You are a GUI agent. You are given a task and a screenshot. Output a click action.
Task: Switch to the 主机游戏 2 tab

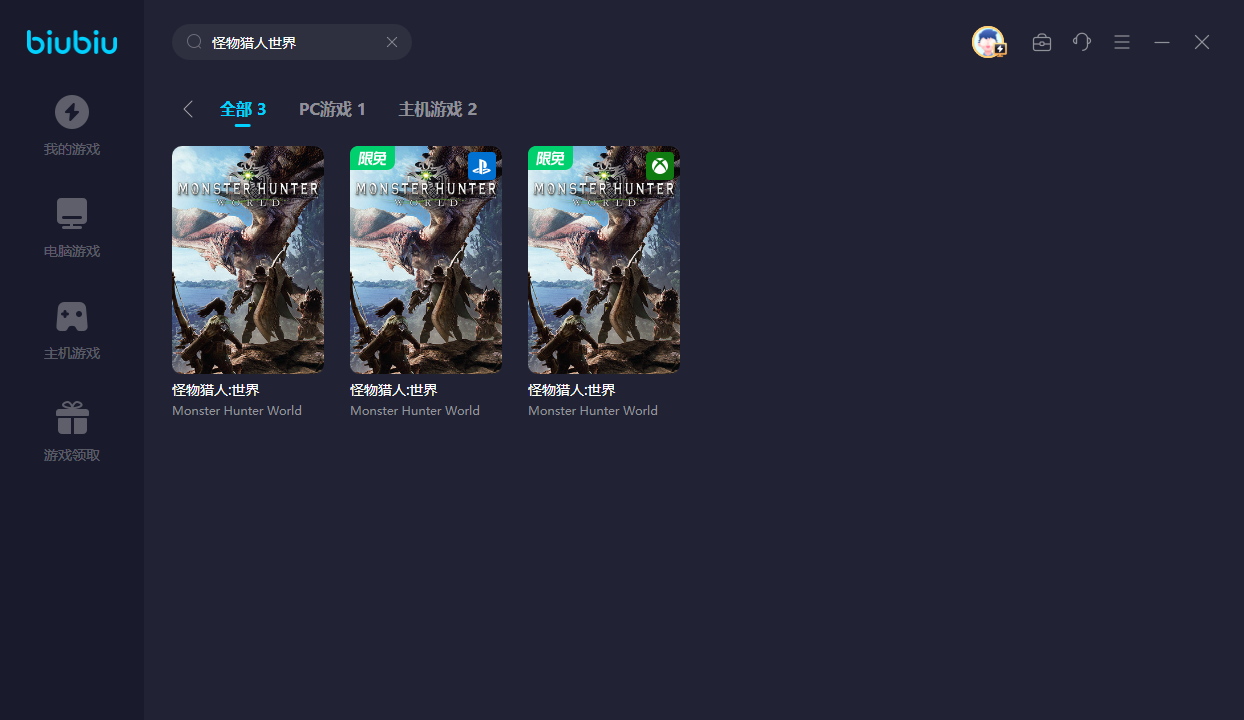[x=438, y=109]
